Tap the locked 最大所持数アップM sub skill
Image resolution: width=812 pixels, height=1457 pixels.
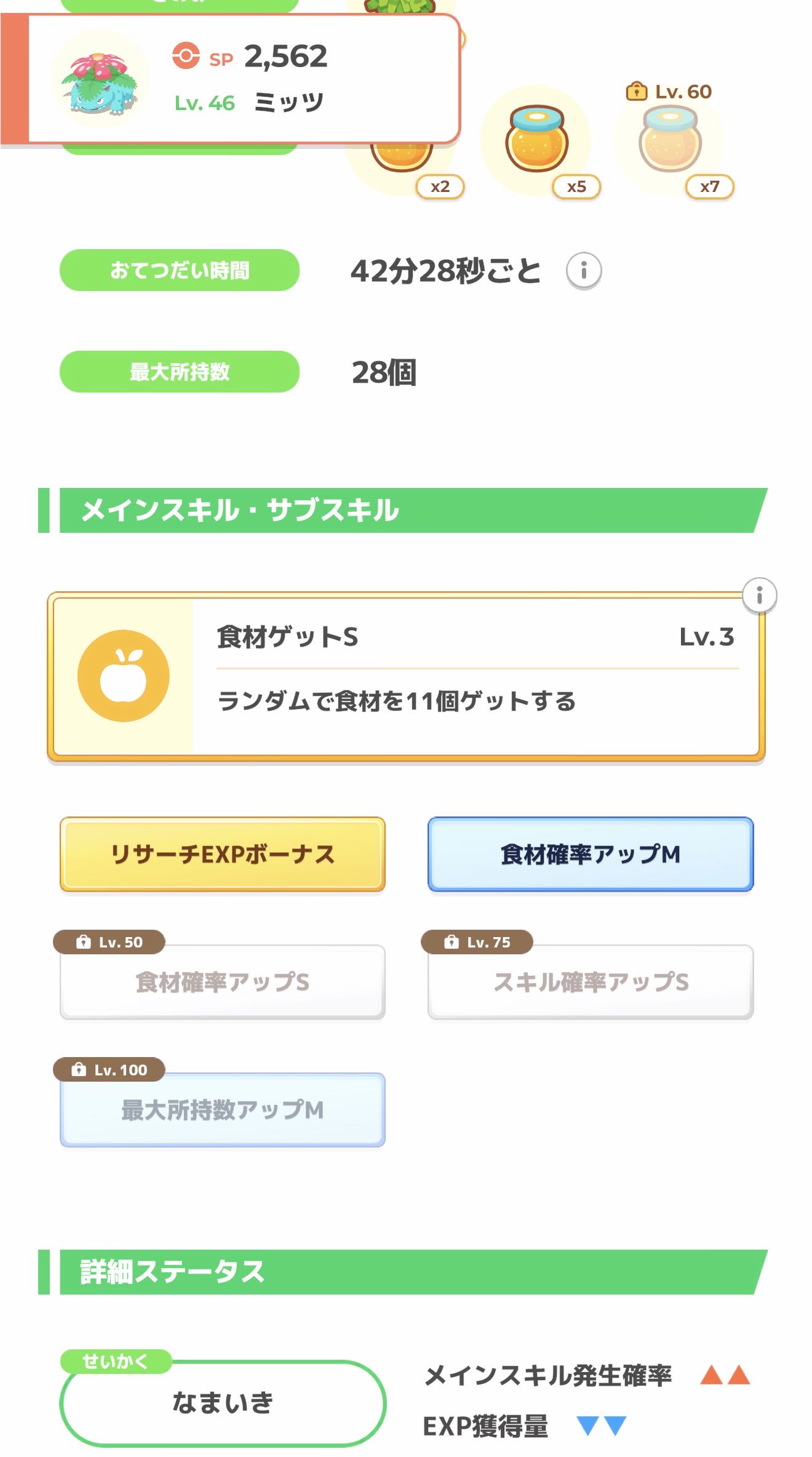tap(223, 1111)
